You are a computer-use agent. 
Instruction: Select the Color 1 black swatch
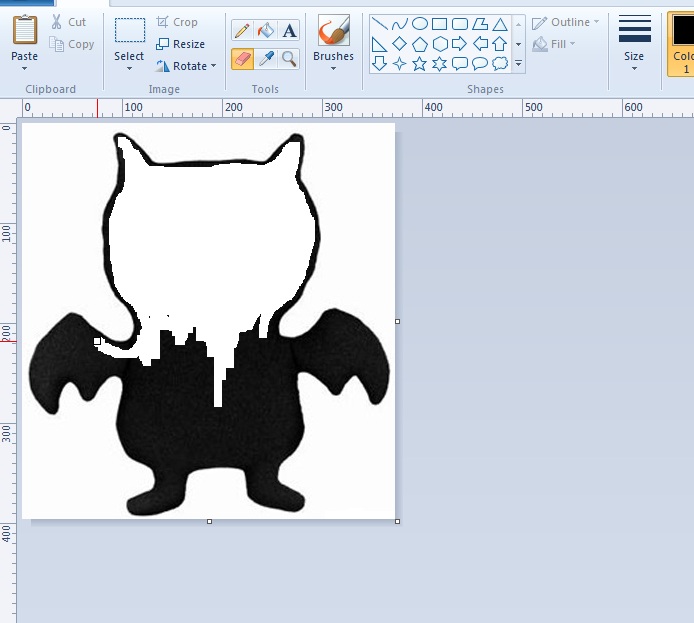[x=683, y=30]
